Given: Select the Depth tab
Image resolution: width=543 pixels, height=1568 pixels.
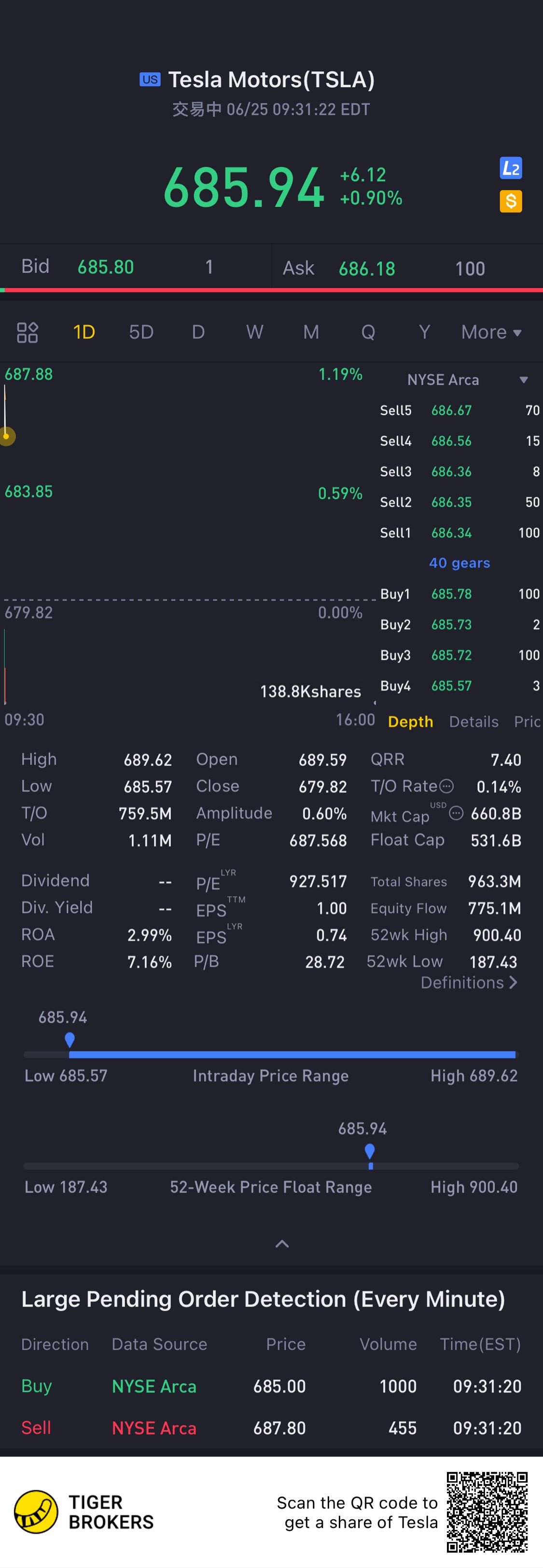Looking at the screenshot, I should (411, 722).
